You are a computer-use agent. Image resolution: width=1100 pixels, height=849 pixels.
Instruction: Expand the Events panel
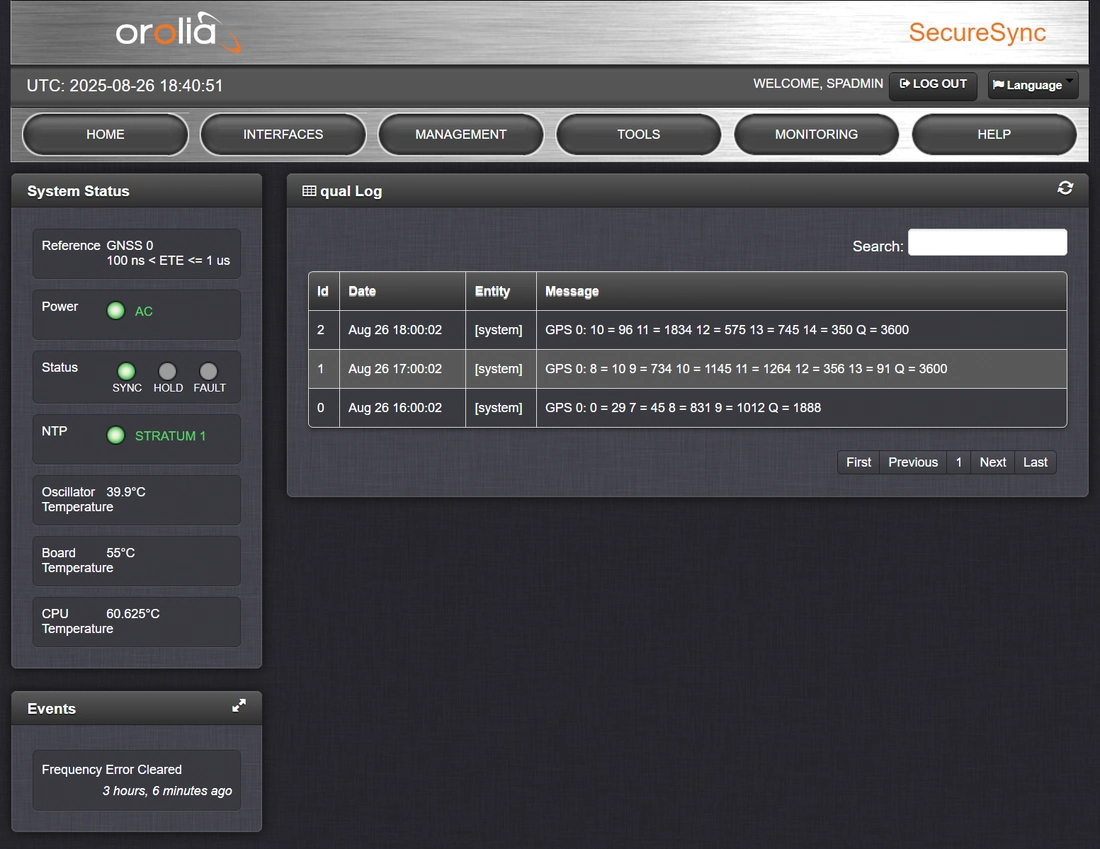point(239,706)
